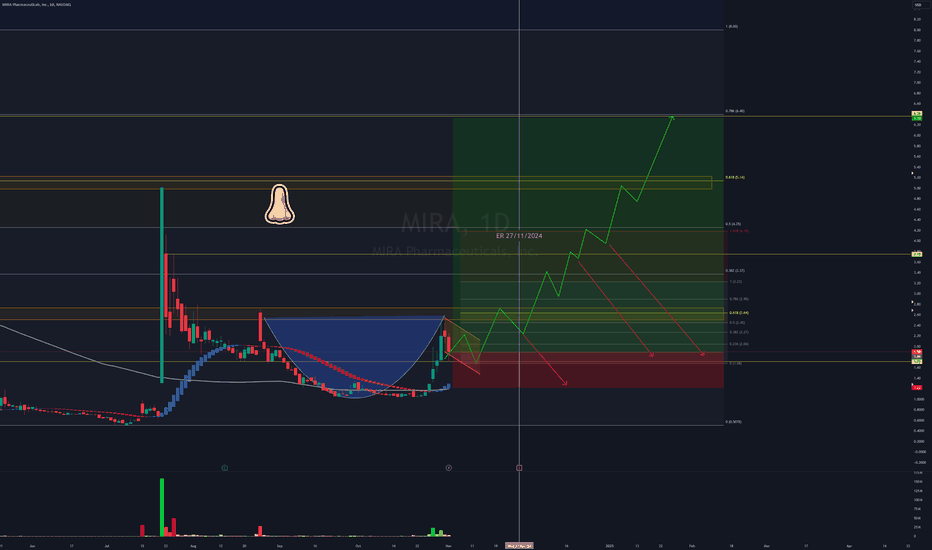The image size is (932, 550).
Task: Click "Sep" on the time axis
Action: pos(279,545)
